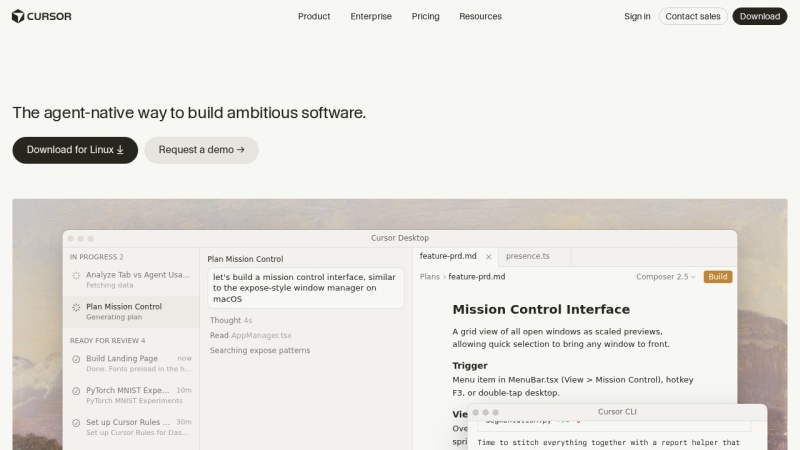Click spinner icon beside Analyze Tab vs Agent Usage

76,276
